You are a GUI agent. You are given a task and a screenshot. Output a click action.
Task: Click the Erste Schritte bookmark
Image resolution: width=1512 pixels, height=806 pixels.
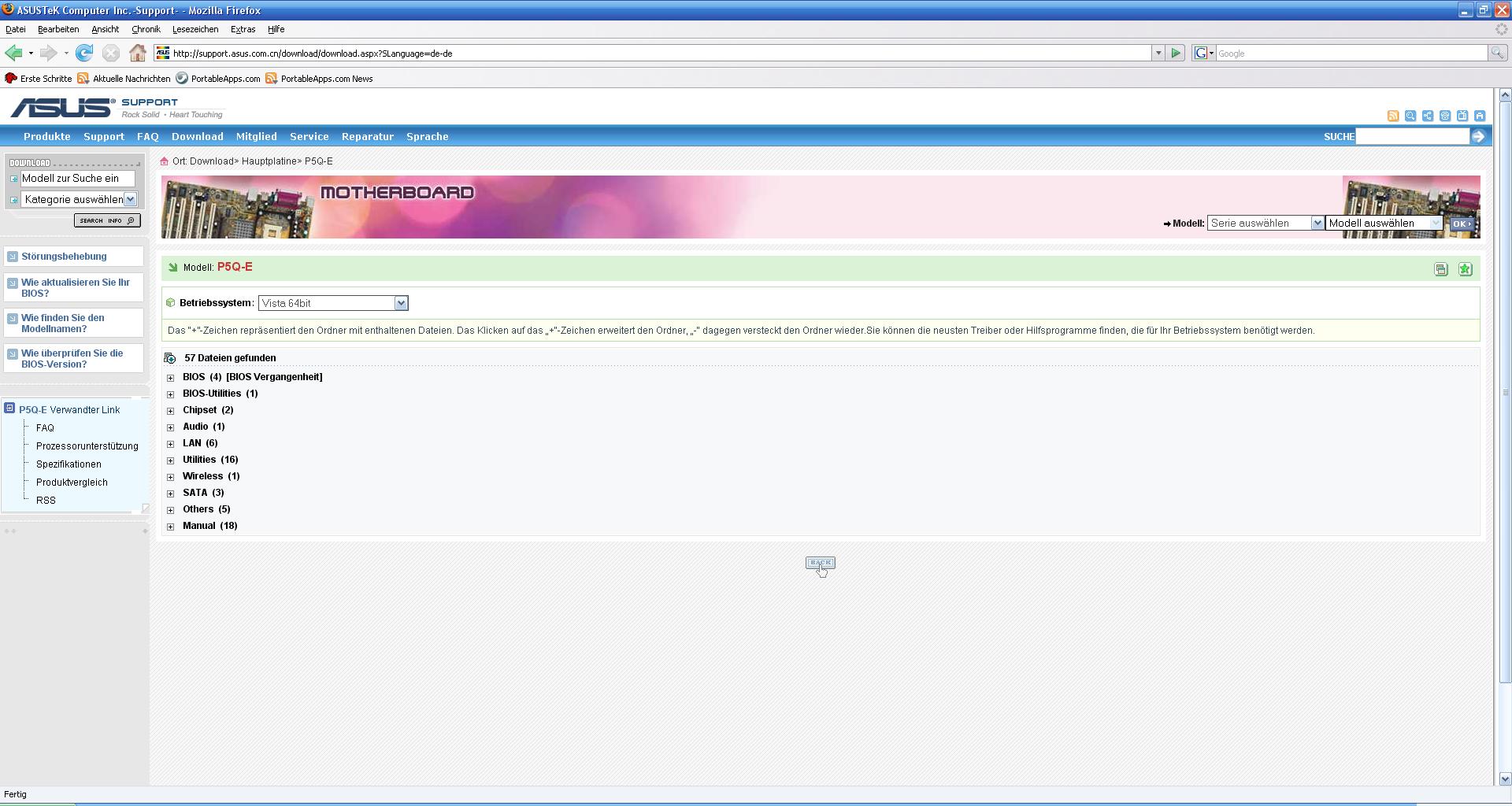[x=39, y=79]
